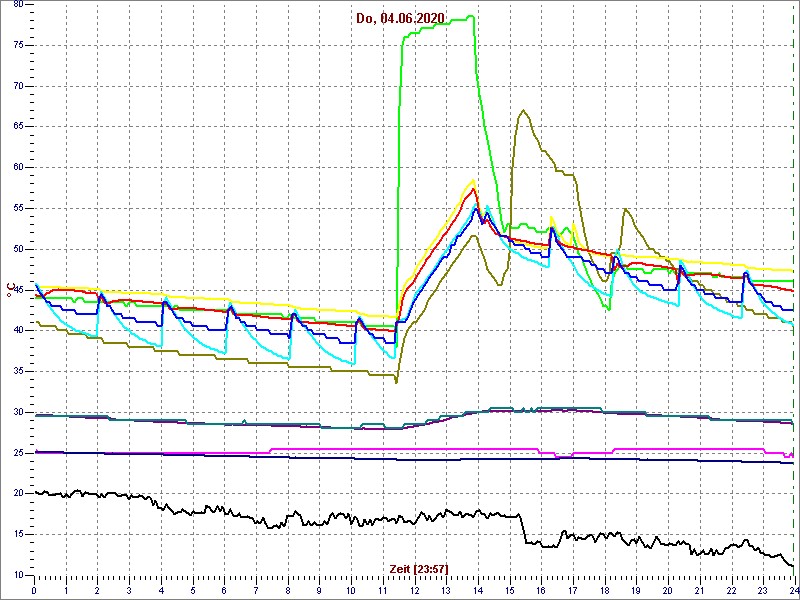Click the yellow curve's peak near 58 °C

473,180
